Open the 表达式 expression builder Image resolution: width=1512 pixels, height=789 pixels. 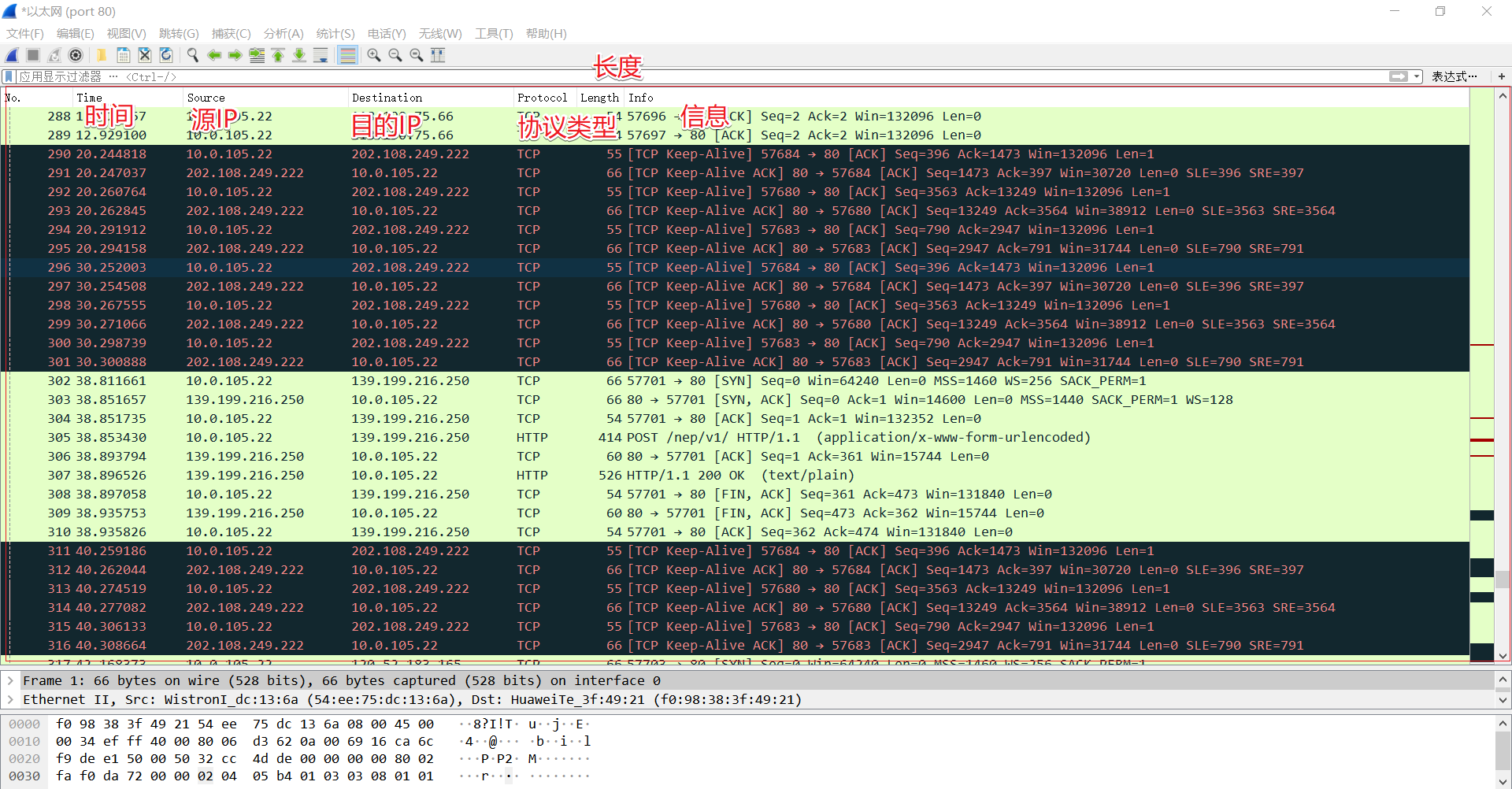point(1454,76)
